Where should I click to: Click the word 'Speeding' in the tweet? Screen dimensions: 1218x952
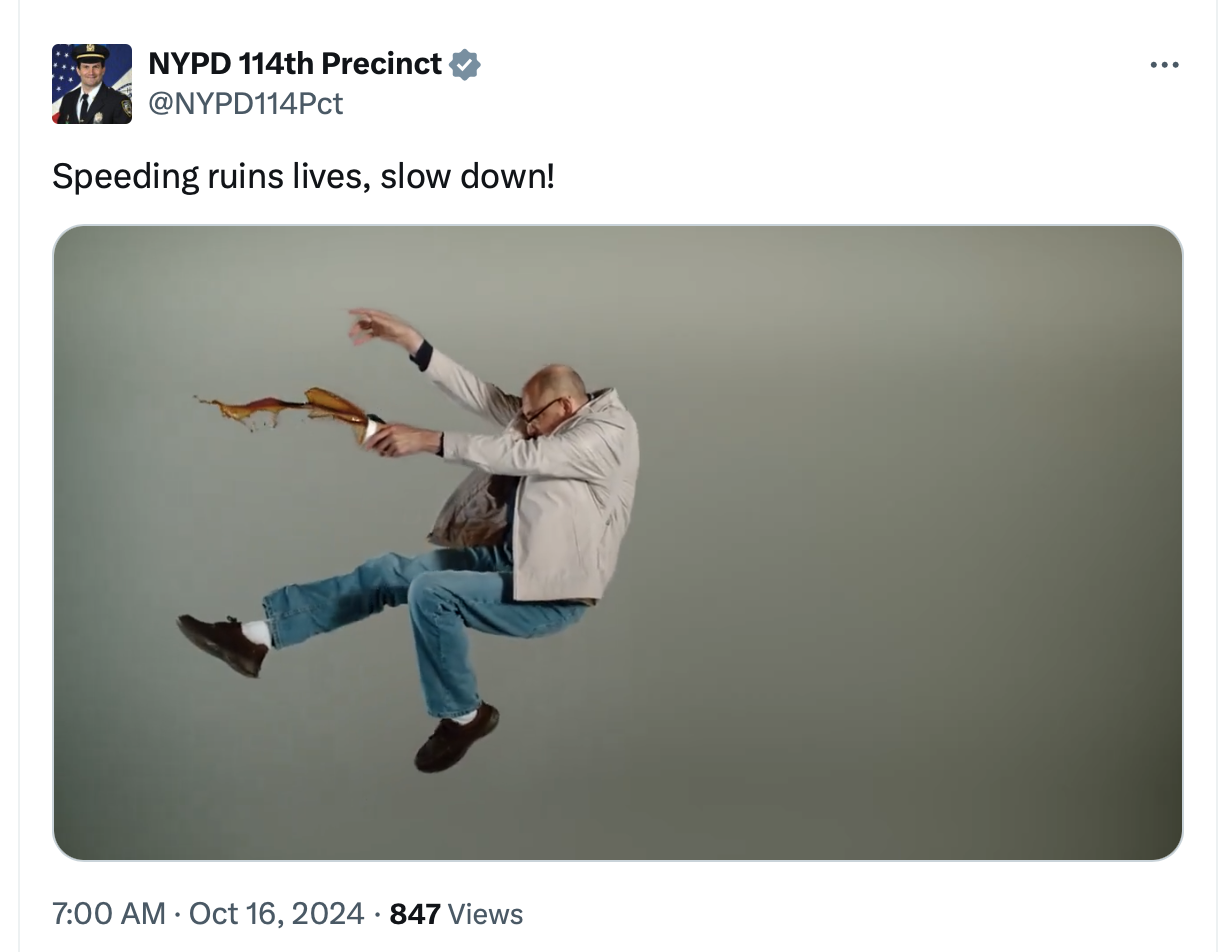125,177
